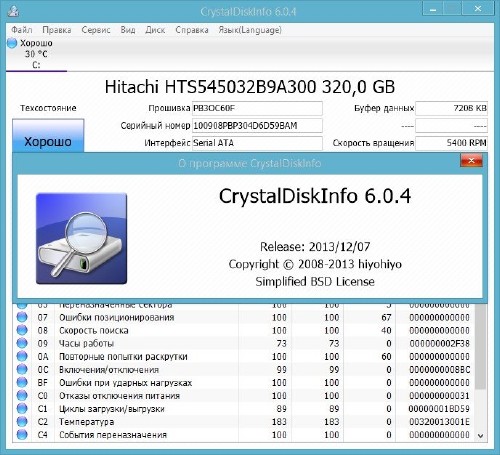This screenshot has height=455, width=500.
Task: Click status orb for Часы работы row
Action: pos(22,343)
